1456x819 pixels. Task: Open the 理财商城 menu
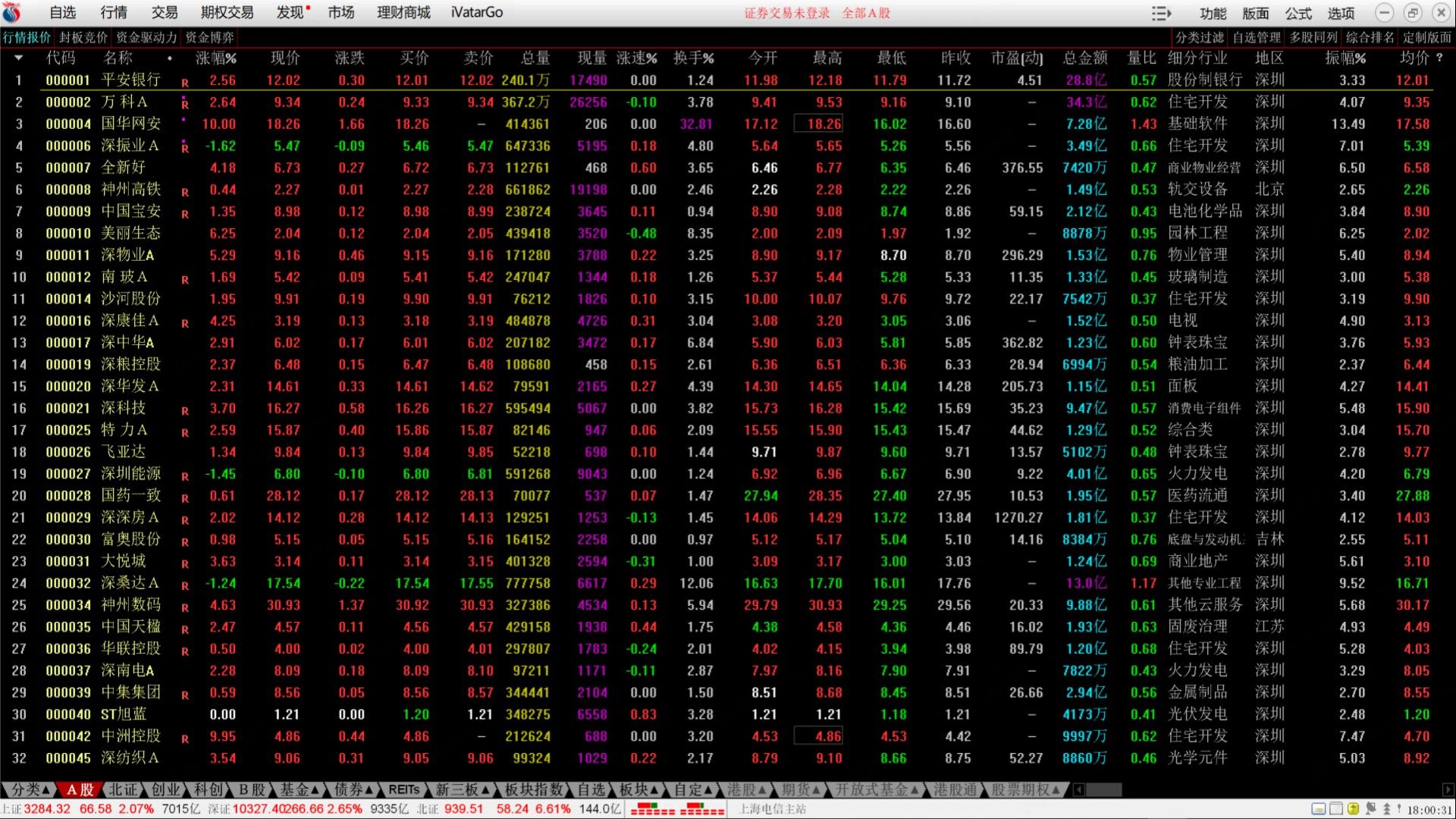pos(403,13)
